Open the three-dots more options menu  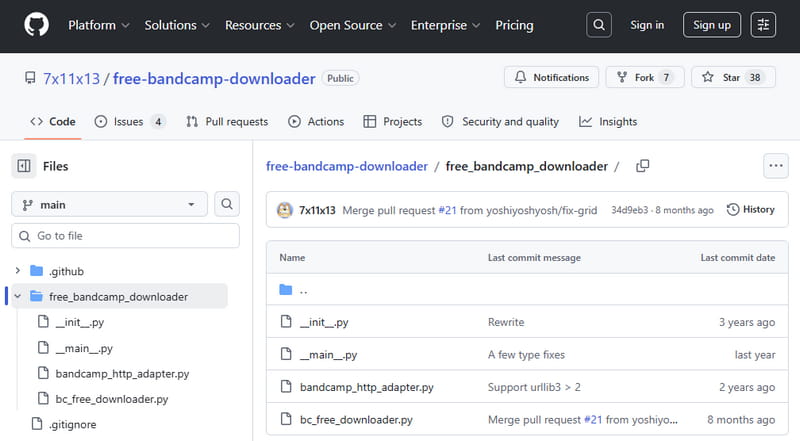tap(776, 166)
